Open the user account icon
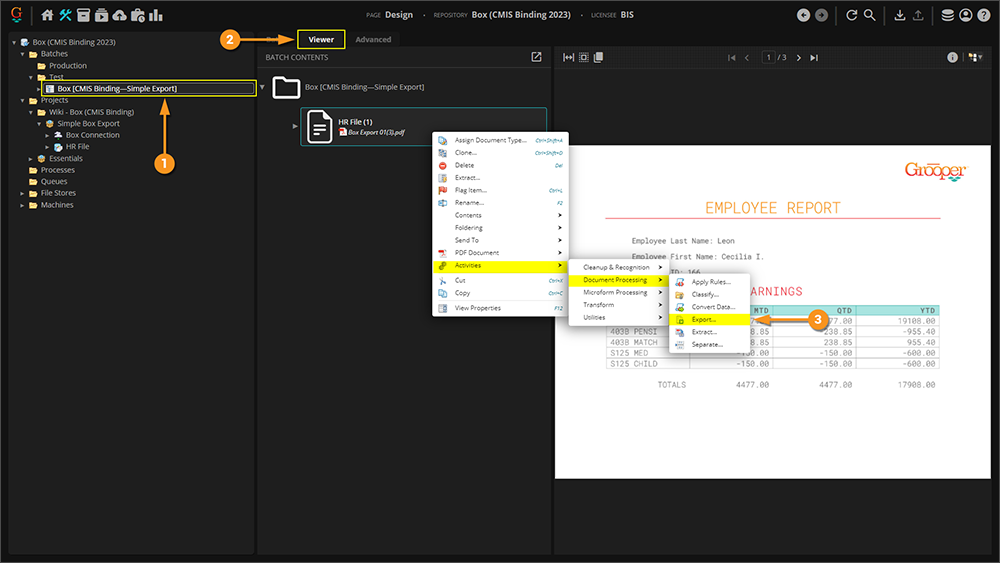Viewport: 1000px width, 563px height. (966, 15)
